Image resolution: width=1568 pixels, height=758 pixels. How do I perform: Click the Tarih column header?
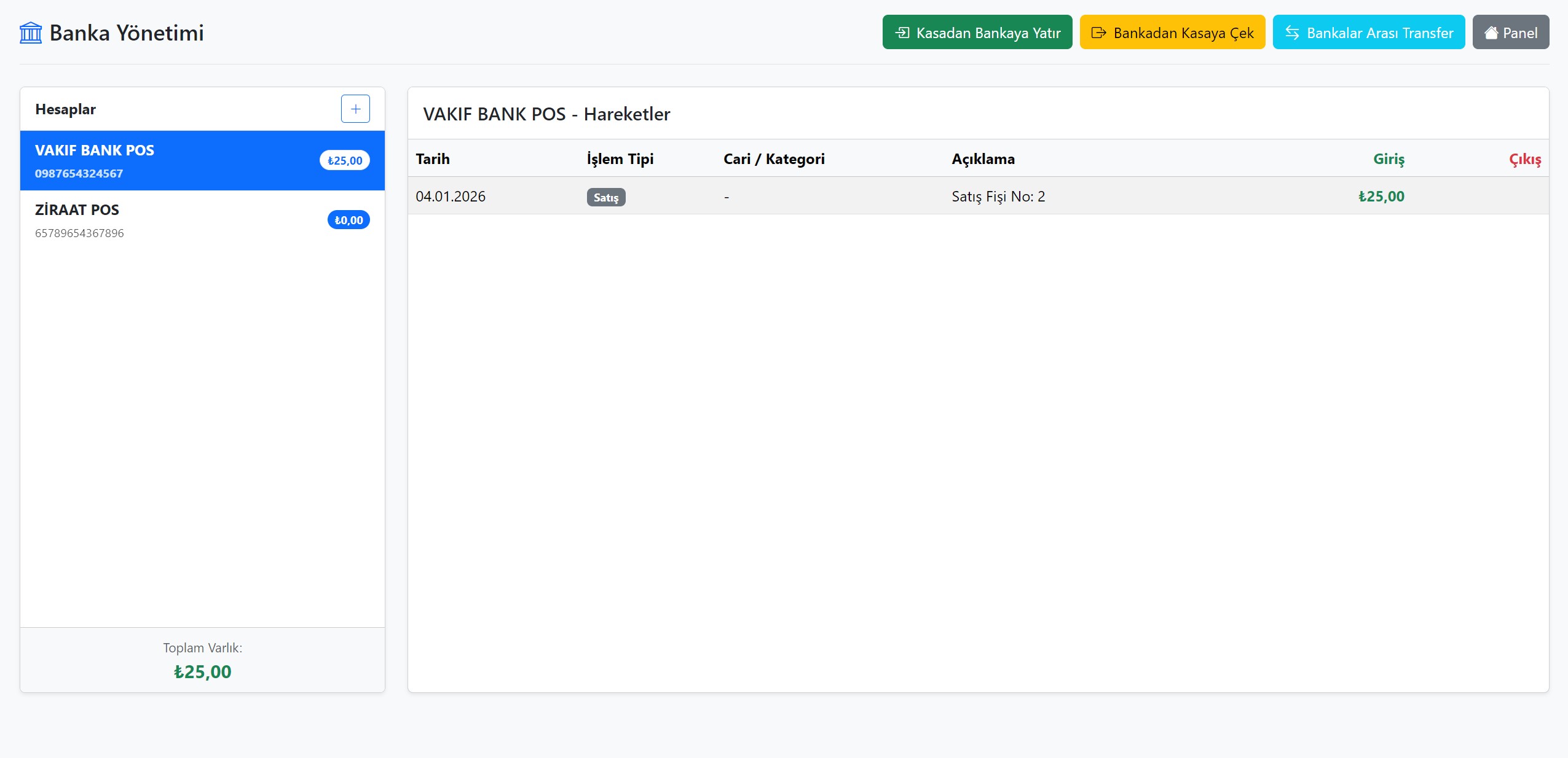click(433, 159)
